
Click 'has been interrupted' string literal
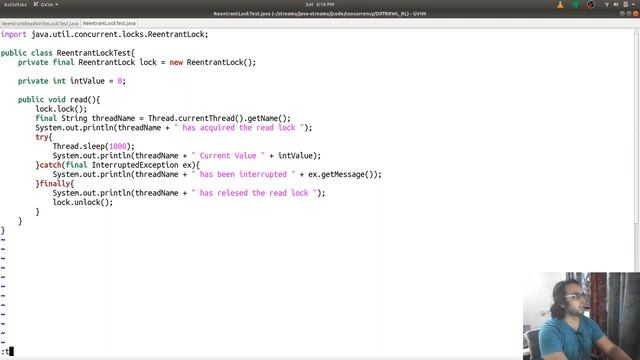pos(243,174)
